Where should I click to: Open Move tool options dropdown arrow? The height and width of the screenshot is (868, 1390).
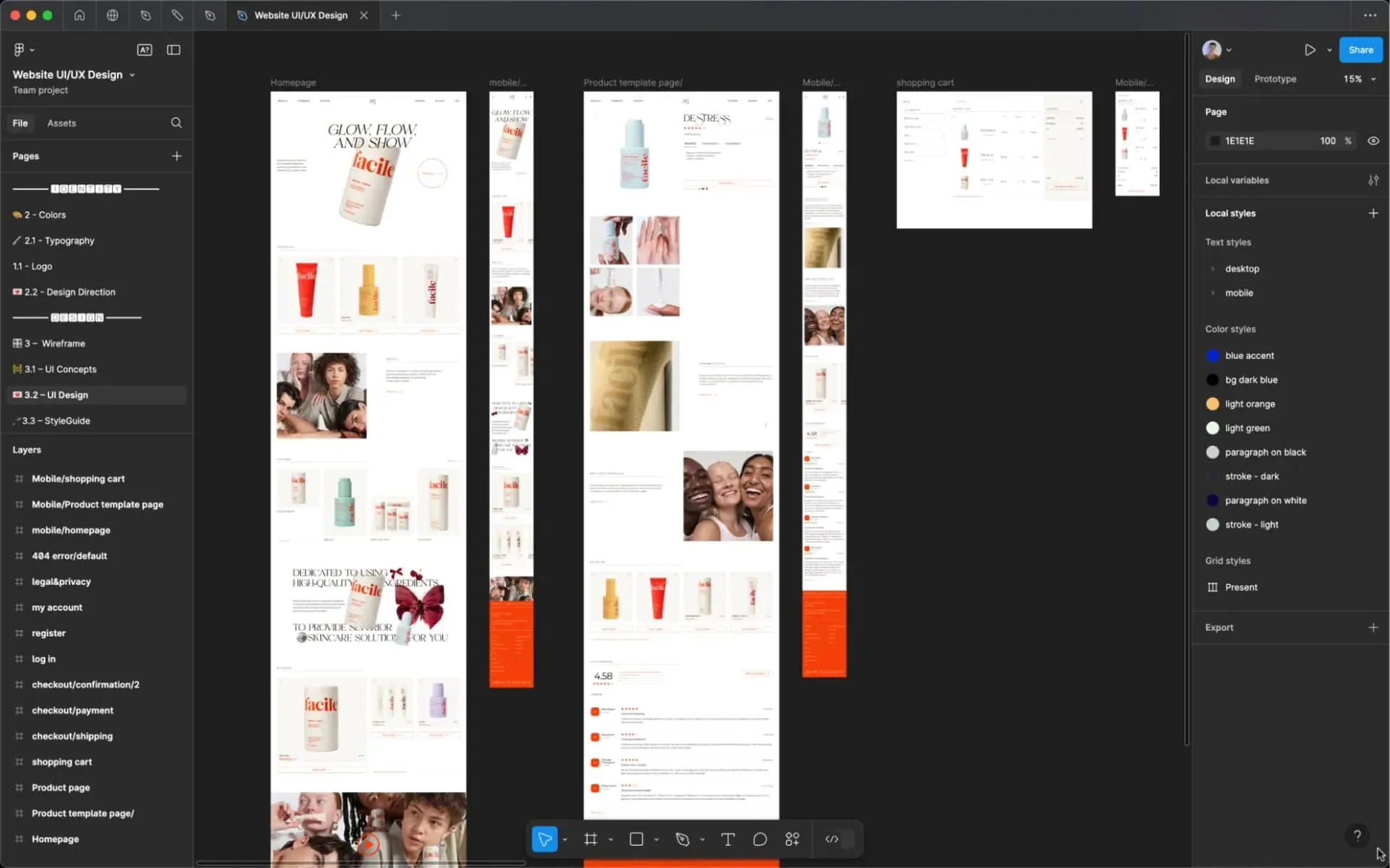(x=565, y=840)
